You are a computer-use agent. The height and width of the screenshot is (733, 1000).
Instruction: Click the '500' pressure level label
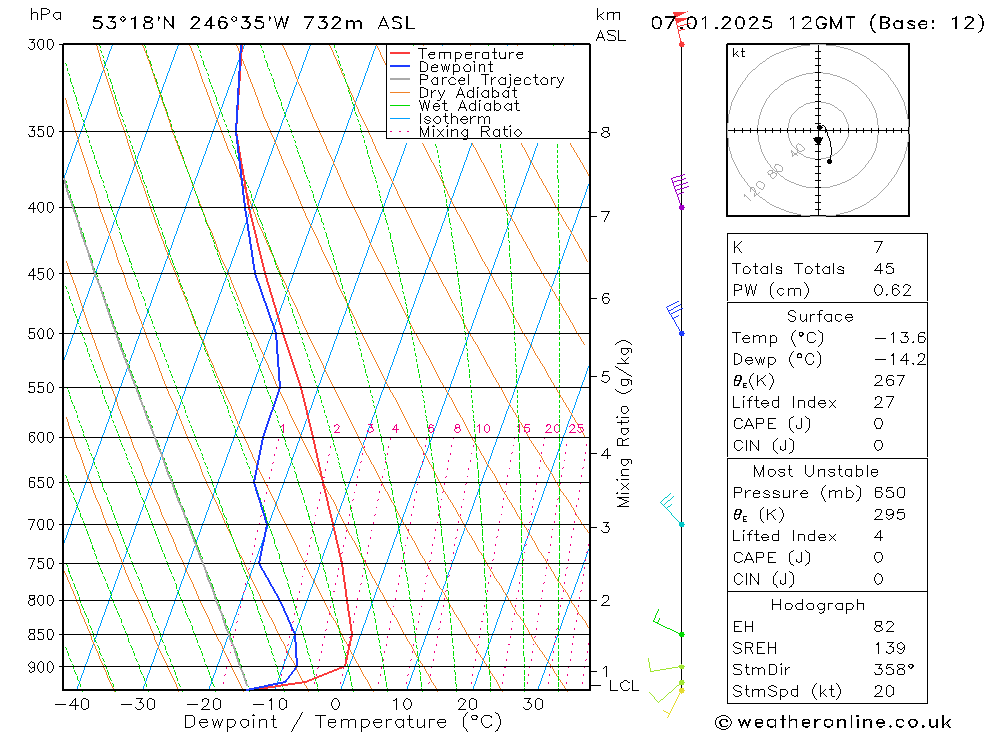tap(41, 334)
